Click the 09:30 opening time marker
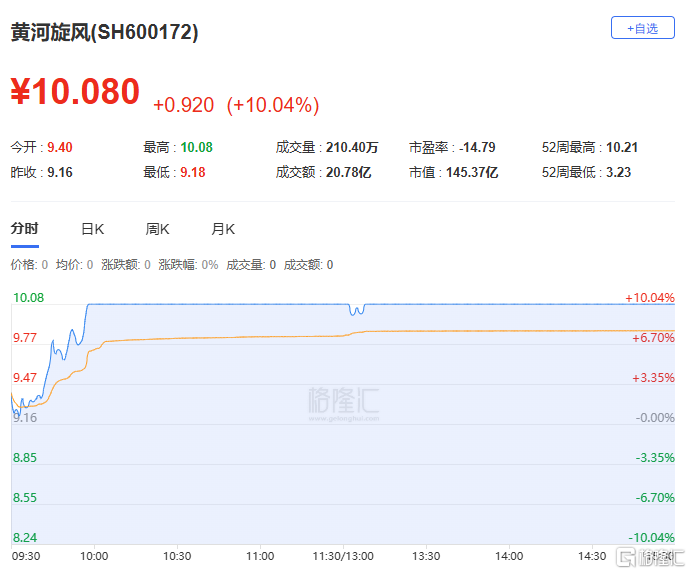Screen dimensions: 691x574 click(26, 555)
